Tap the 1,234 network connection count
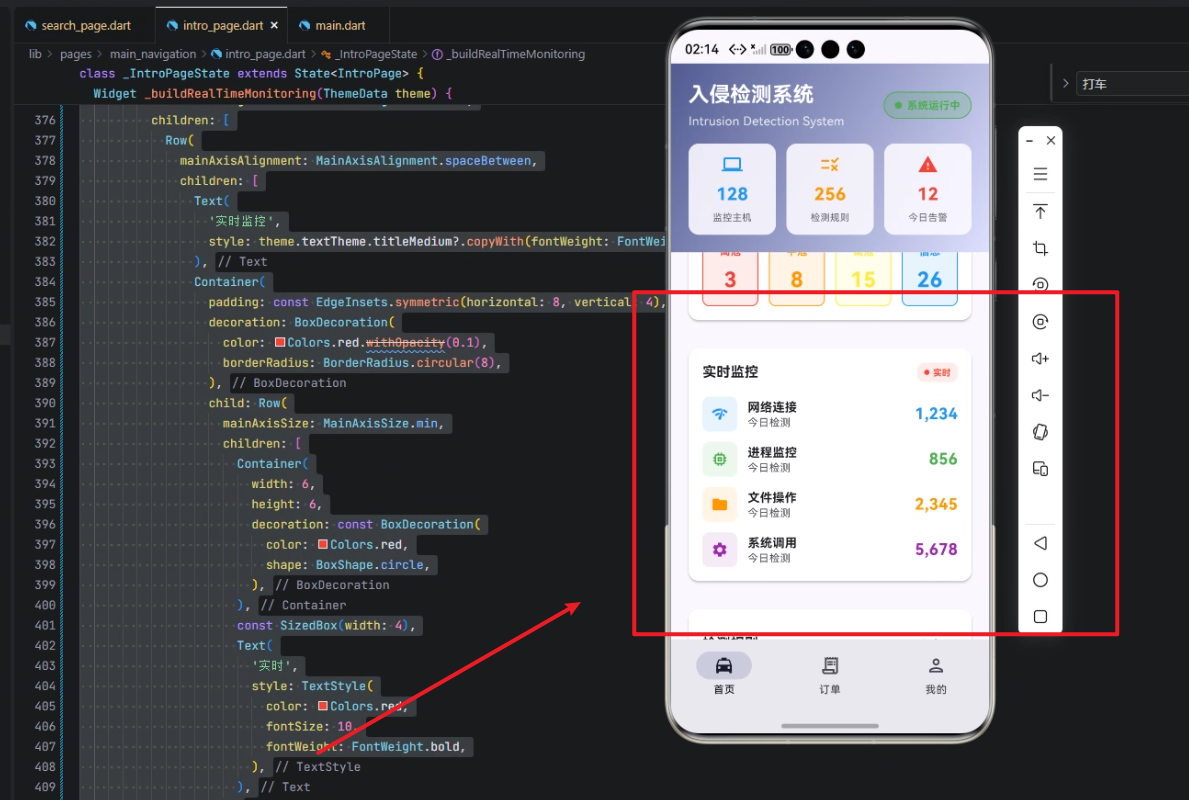 [x=936, y=413]
